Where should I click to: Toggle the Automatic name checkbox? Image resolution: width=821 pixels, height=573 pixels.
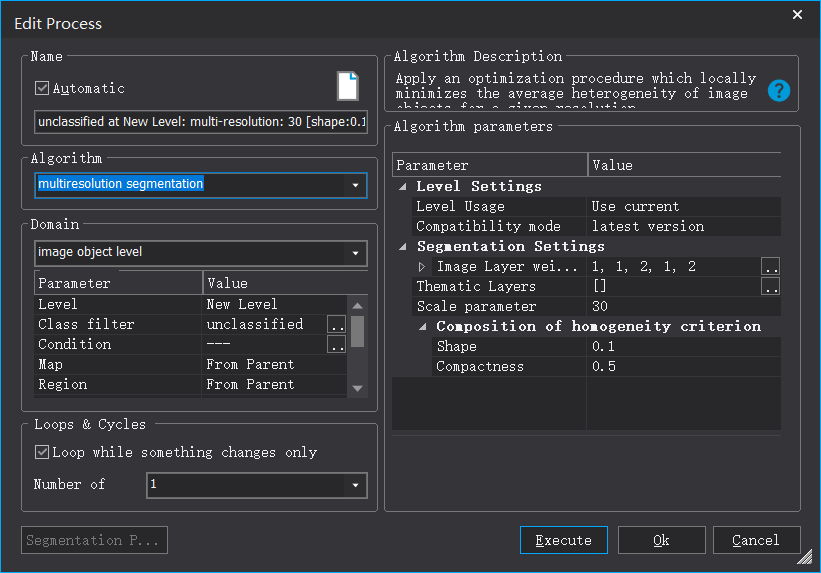(42, 88)
